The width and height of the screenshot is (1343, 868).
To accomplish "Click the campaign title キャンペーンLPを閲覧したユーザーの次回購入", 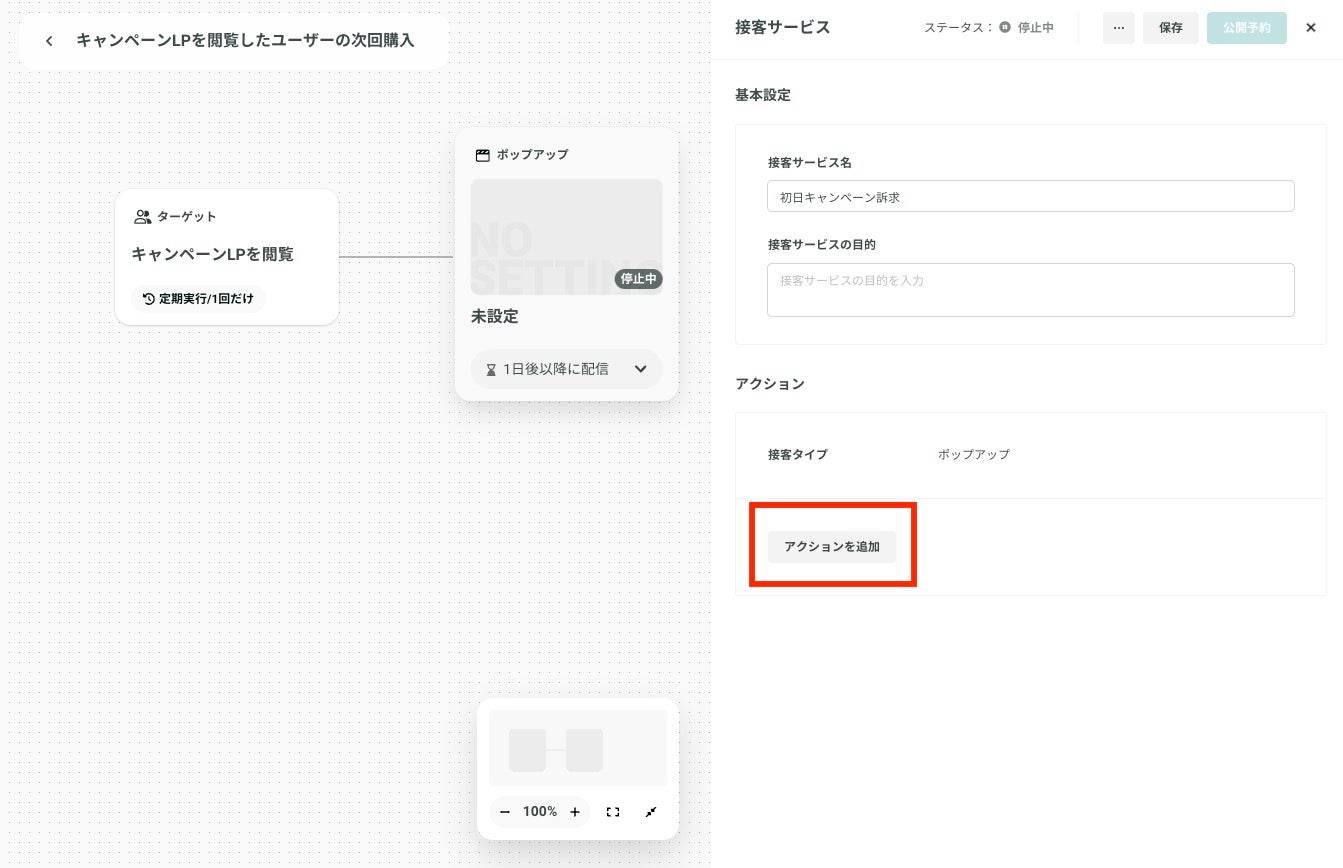I will click(x=245, y=41).
